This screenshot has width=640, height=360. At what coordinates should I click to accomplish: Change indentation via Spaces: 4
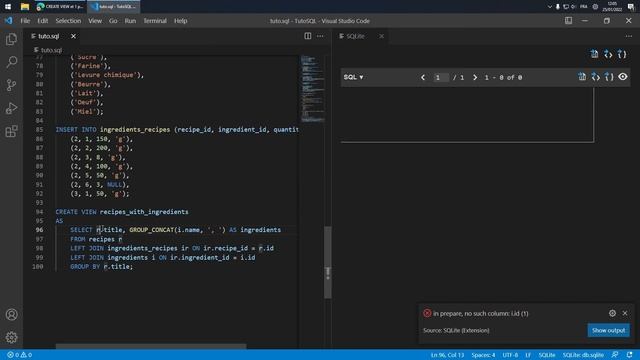[483, 355]
